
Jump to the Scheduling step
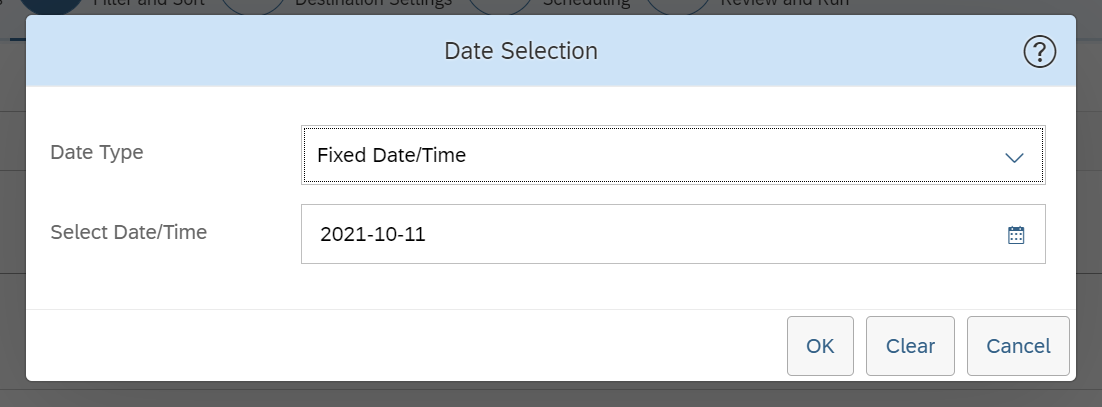tap(586, 3)
